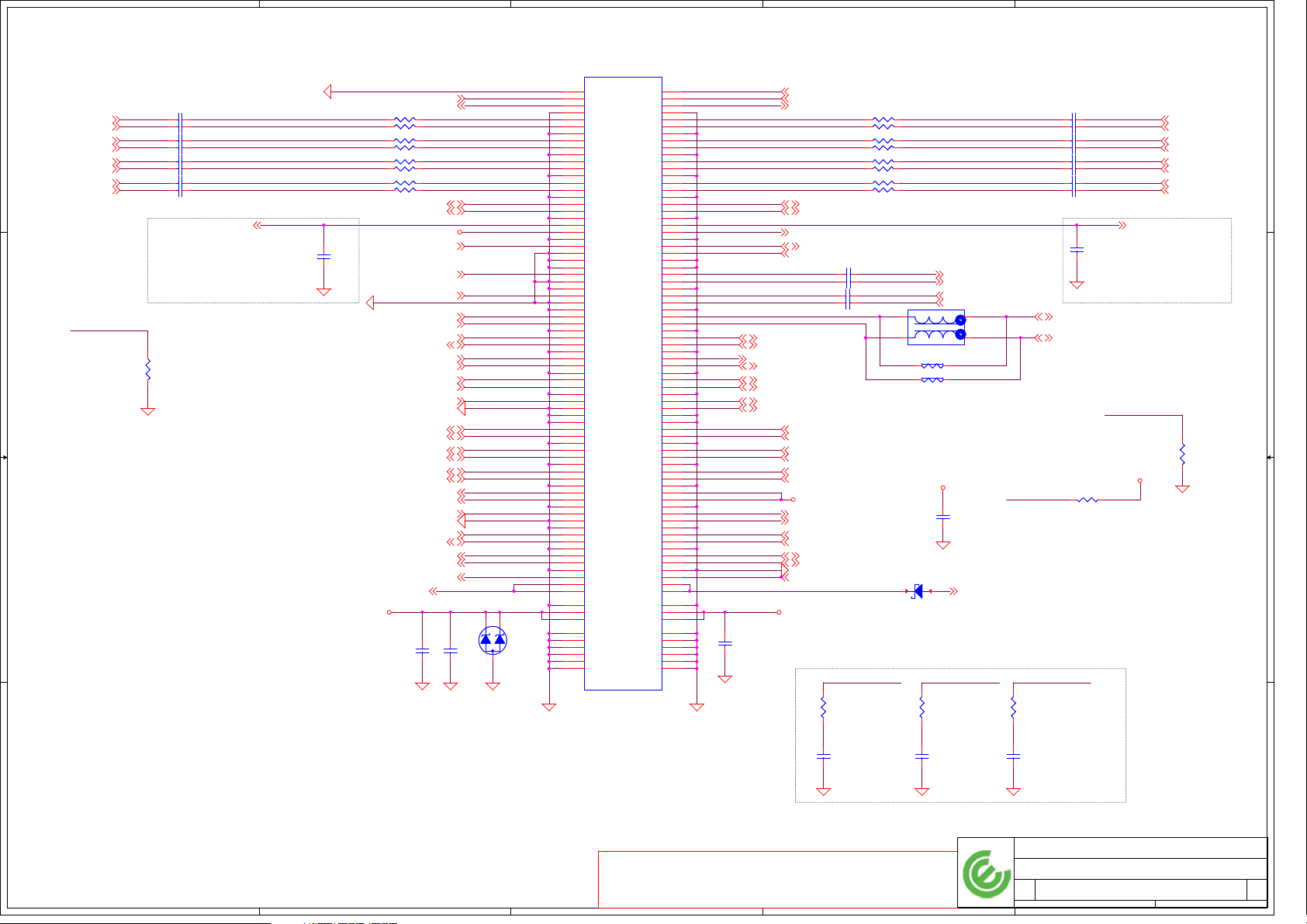Select the circled dual-diode TVS symbol

[493, 640]
